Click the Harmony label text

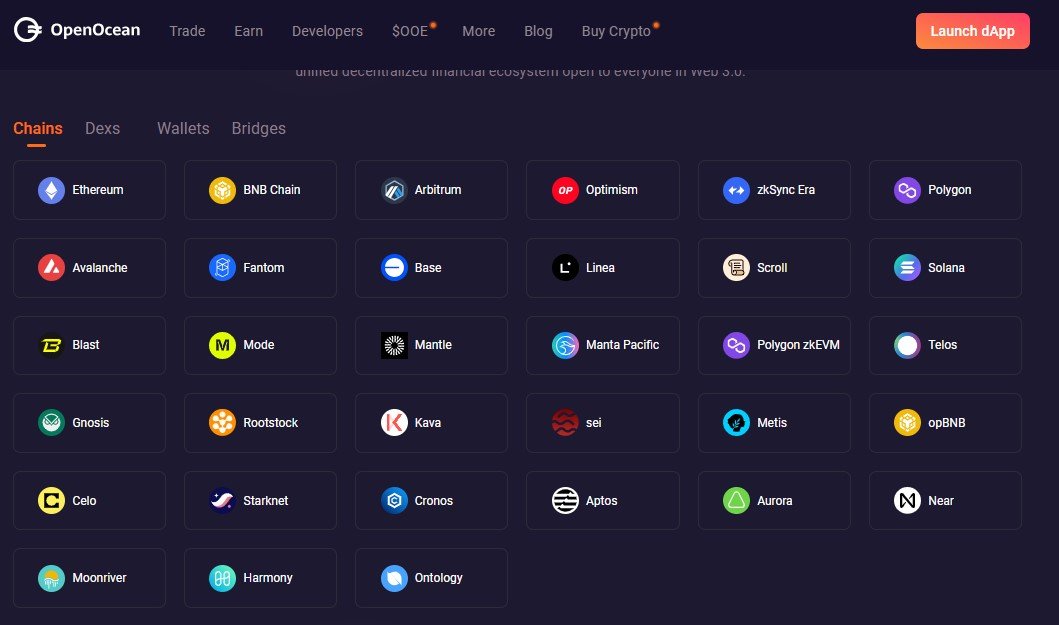point(267,578)
